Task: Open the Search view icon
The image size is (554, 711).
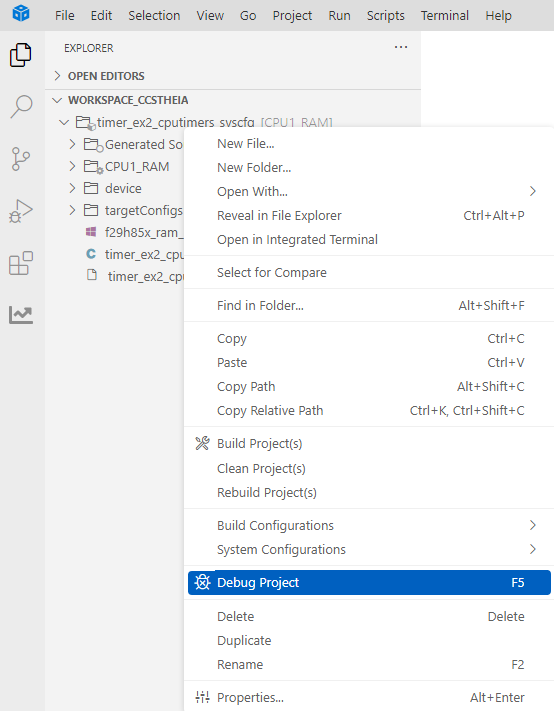Action: 21,107
